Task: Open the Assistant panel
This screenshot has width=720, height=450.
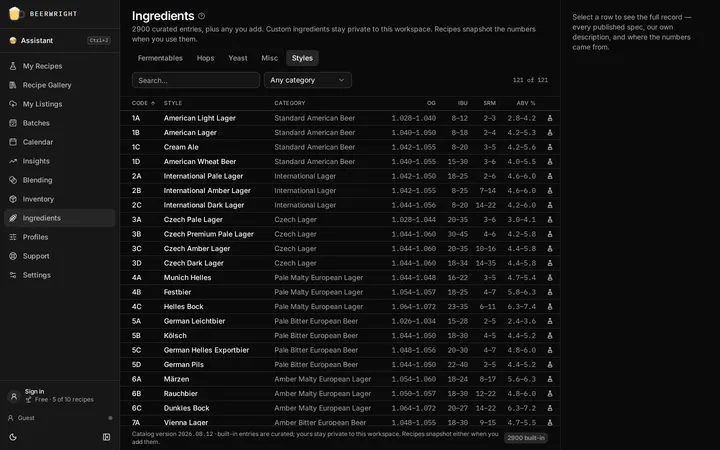Action: pyautogui.click(x=60, y=40)
